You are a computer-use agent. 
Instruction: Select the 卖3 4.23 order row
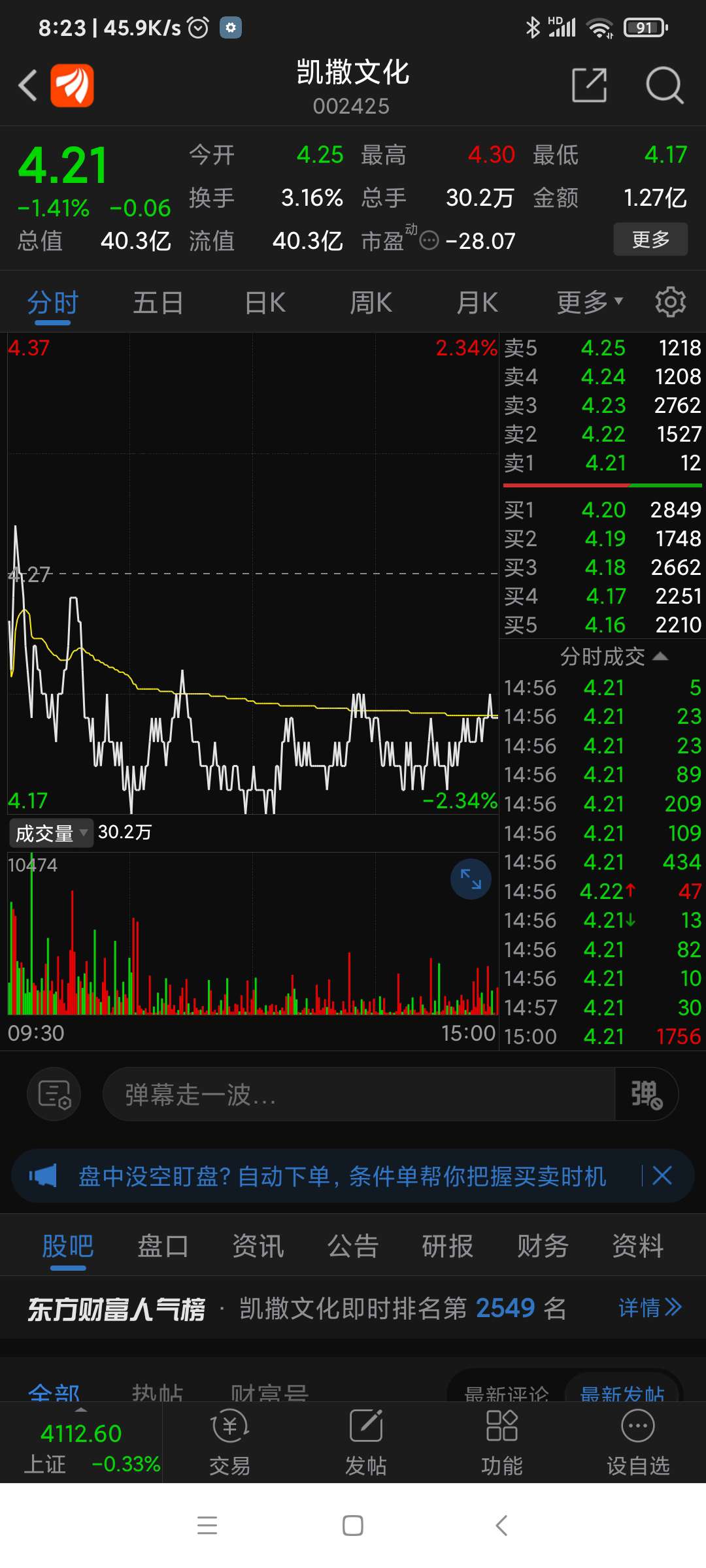[x=602, y=405]
